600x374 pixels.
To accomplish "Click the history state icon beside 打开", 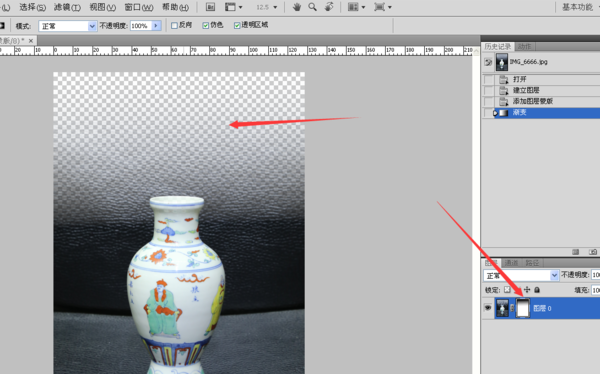I will pos(504,79).
